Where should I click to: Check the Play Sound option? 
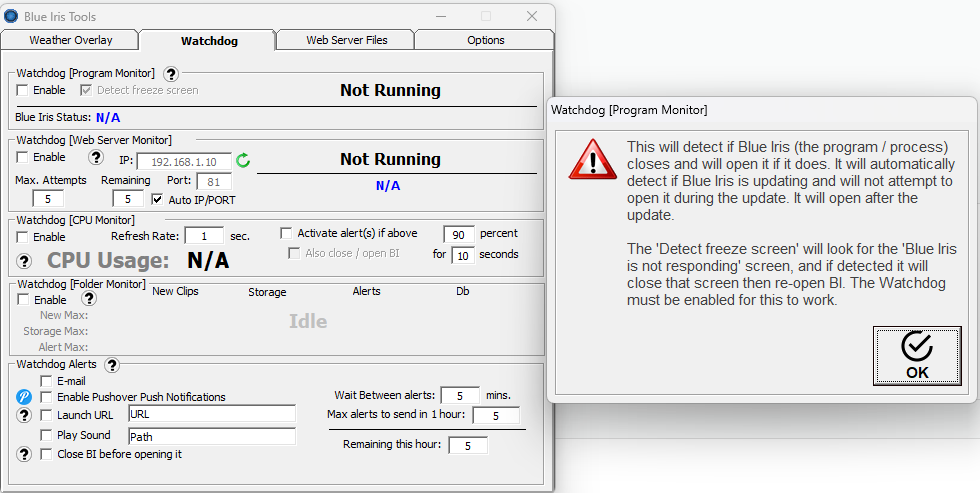pos(47,435)
